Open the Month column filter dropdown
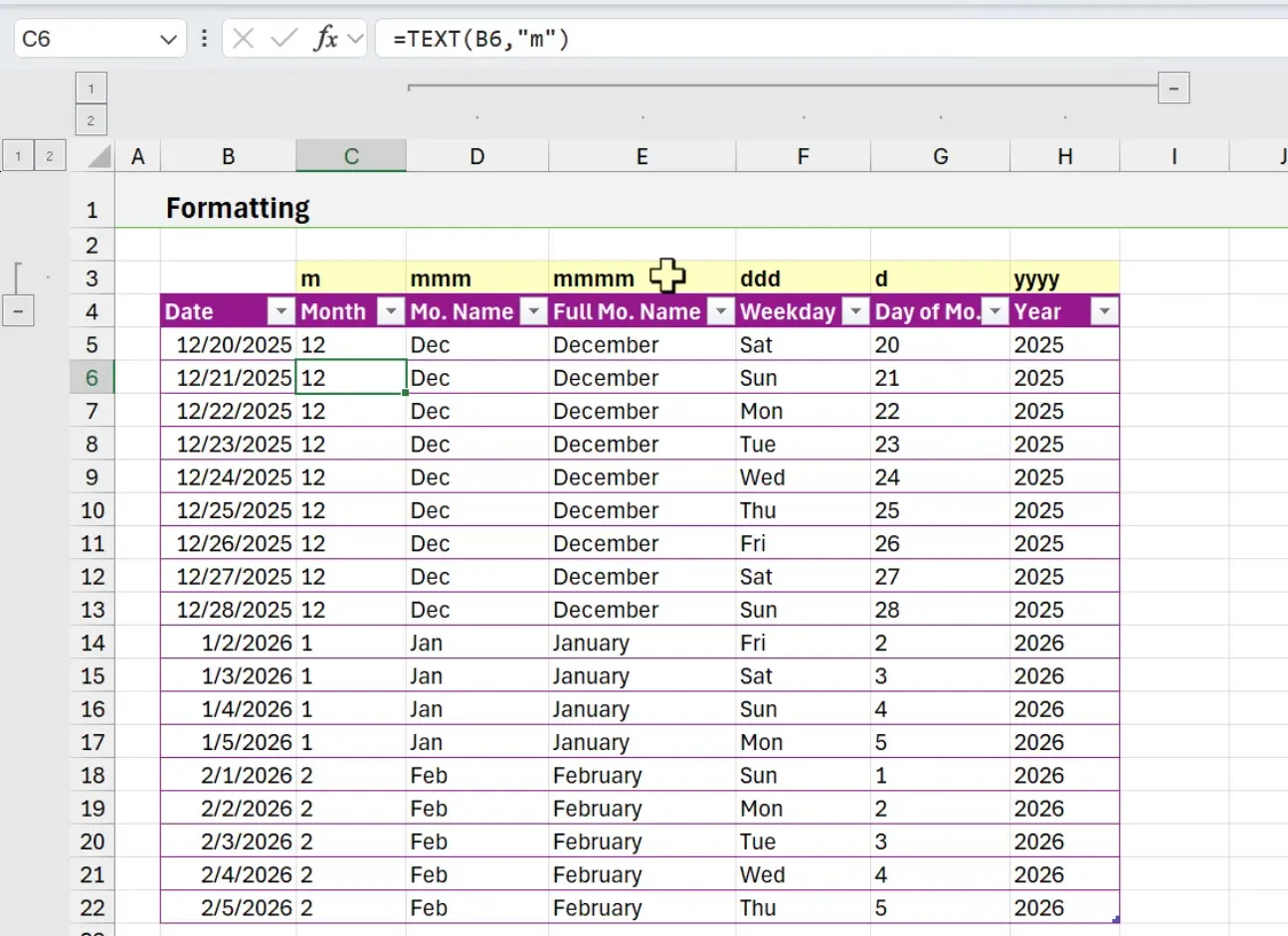The image size is (1288, 936). [390, 311]
